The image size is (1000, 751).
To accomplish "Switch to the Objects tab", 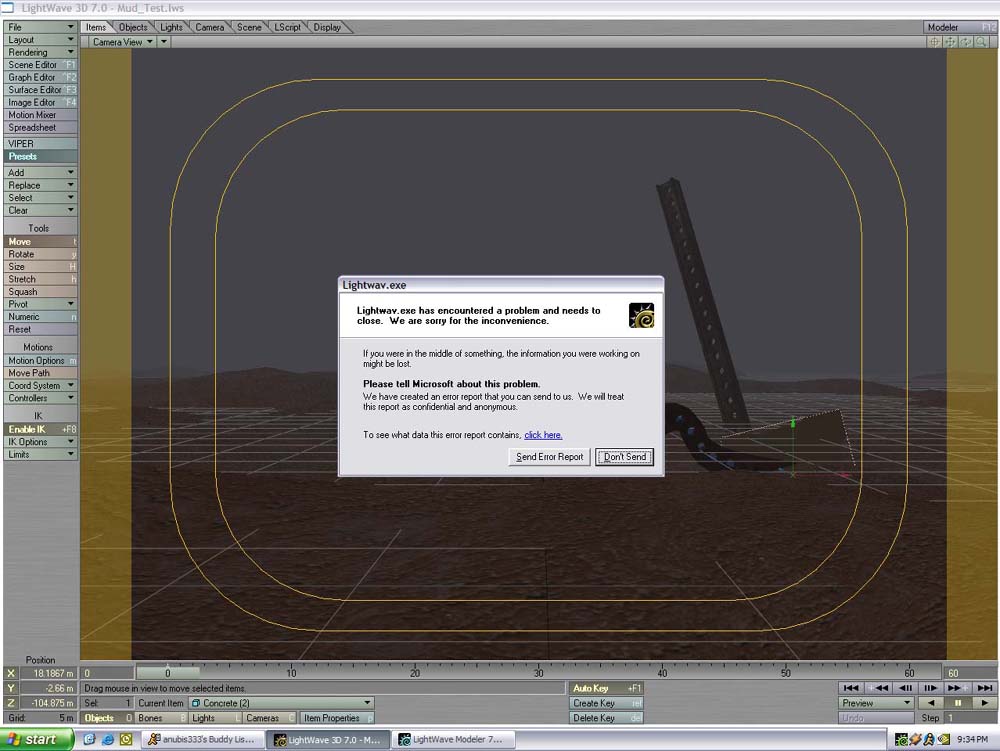I will (x=133, y=27).
